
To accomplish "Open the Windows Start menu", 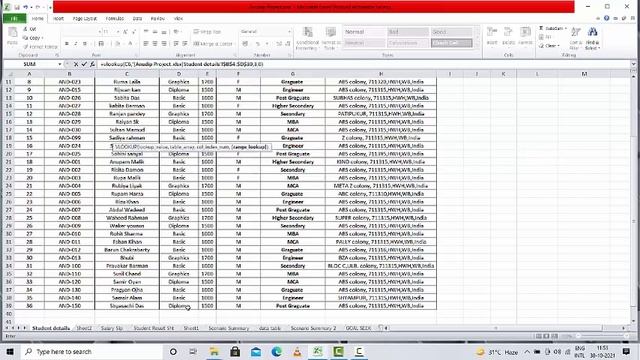I will [x=10, y=351].
